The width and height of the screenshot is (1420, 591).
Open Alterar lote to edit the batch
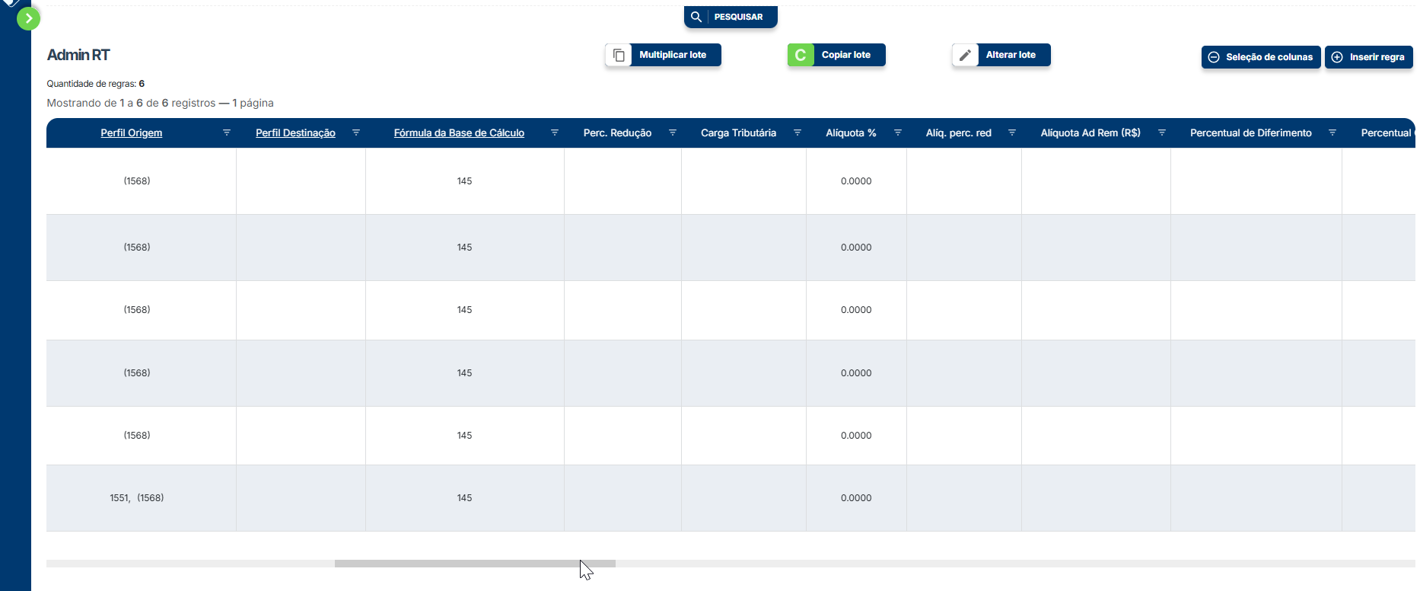coord(1001,55)
